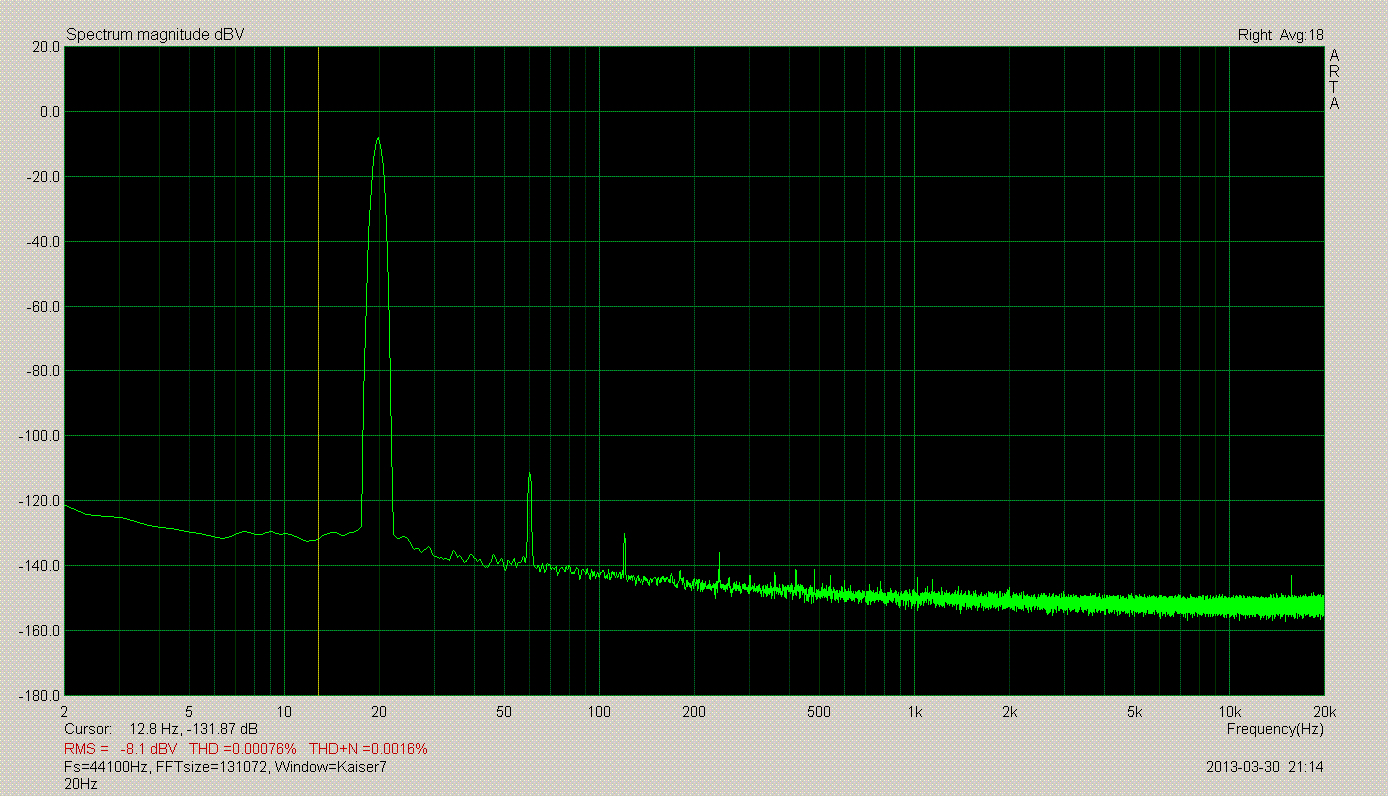Click the "-160.0" magnitude axis label
Viewport: 1388px width, 796px height.
click(x=40, y=631)
